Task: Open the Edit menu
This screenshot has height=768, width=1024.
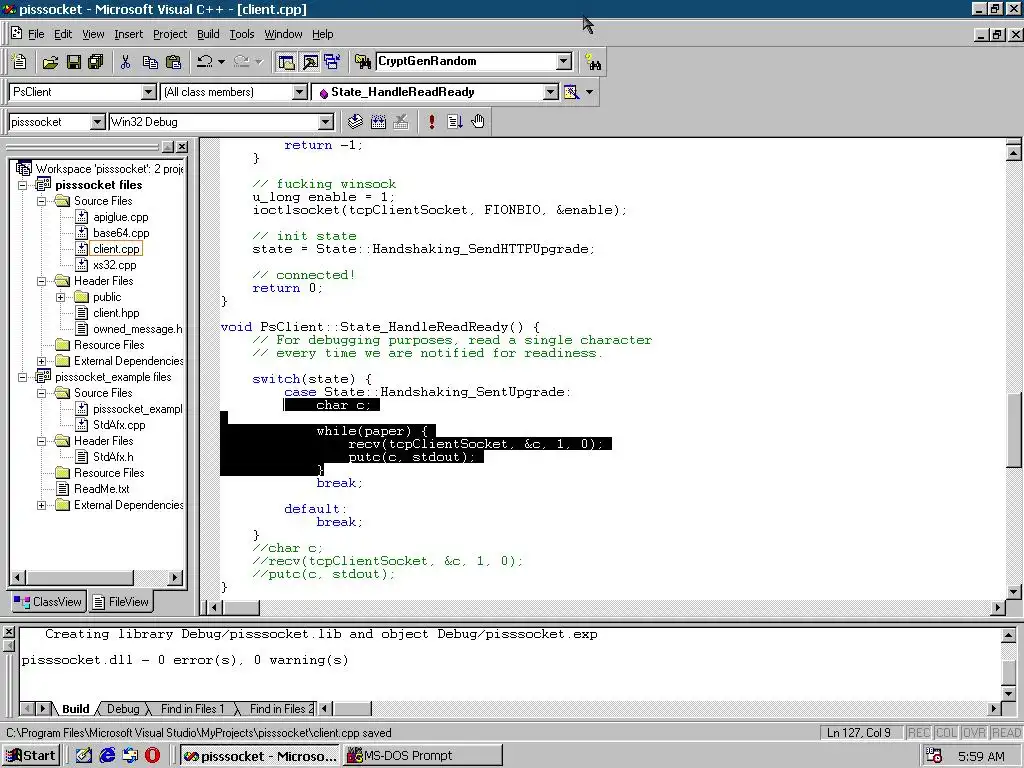Action: pyautogui.click(x=63, y=34)
